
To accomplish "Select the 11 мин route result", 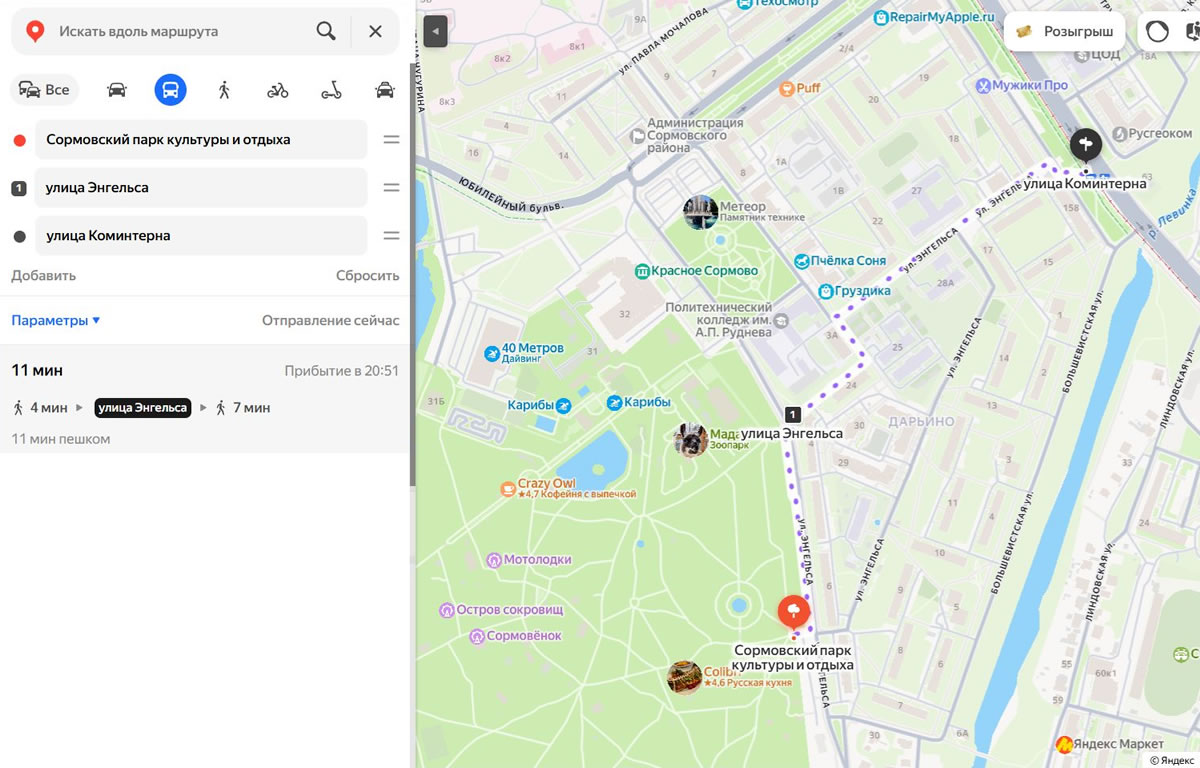I will 205,398.
